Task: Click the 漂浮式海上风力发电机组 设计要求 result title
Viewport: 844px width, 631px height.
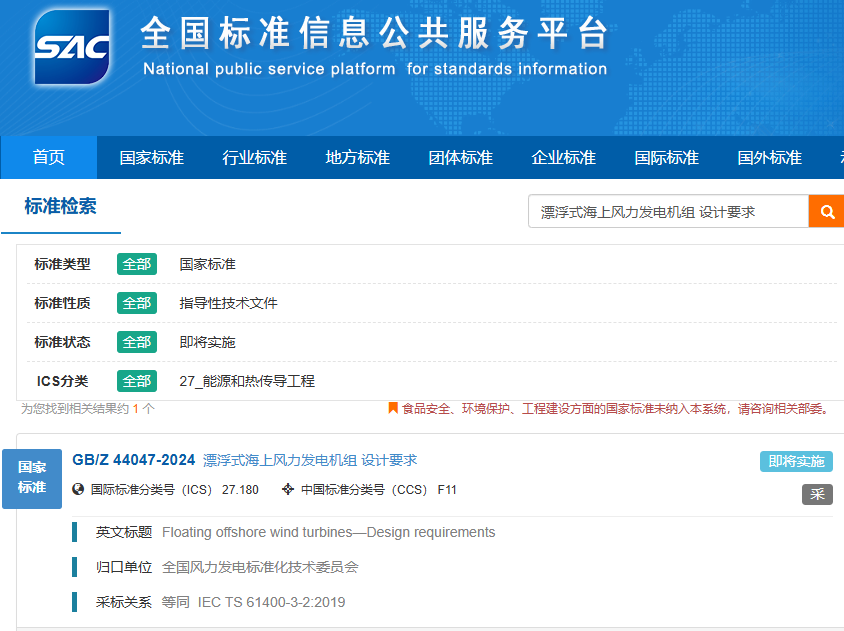Action: coord(310,460)
